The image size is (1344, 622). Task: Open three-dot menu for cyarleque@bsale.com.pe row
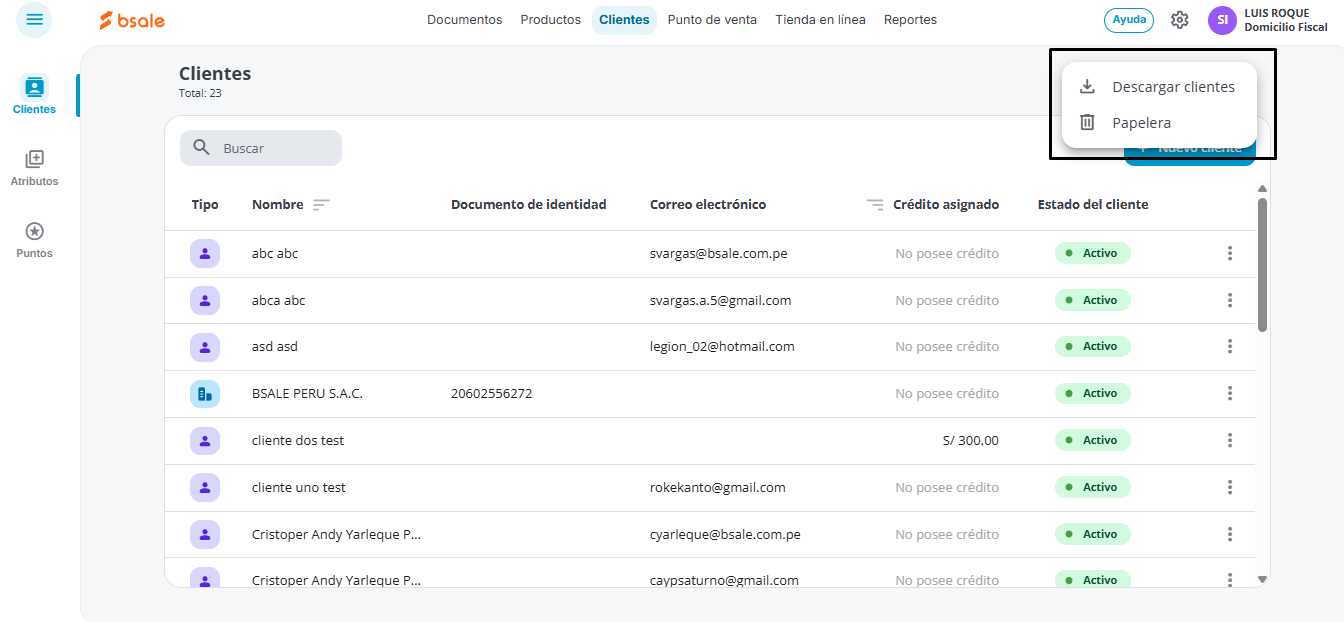[x=1230, y=534]
